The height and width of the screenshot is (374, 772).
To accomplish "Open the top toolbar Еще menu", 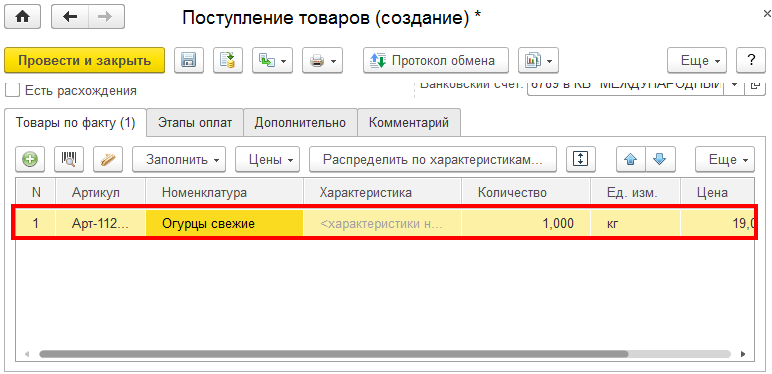I will (x=697, y=61).
